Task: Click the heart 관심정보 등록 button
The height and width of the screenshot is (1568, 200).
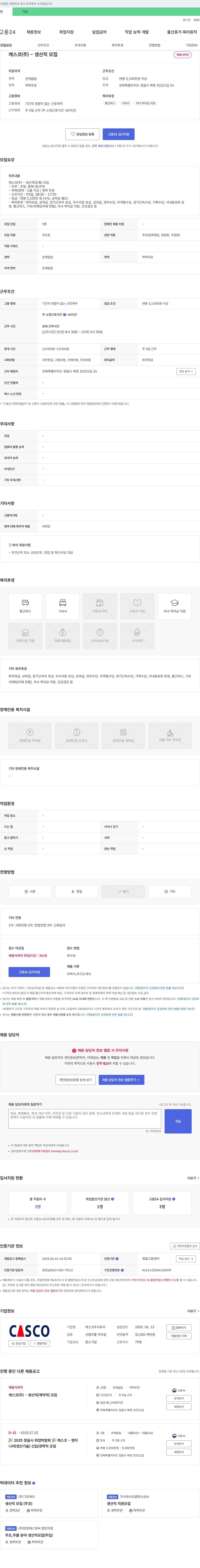Action: (x=82, y=134)
